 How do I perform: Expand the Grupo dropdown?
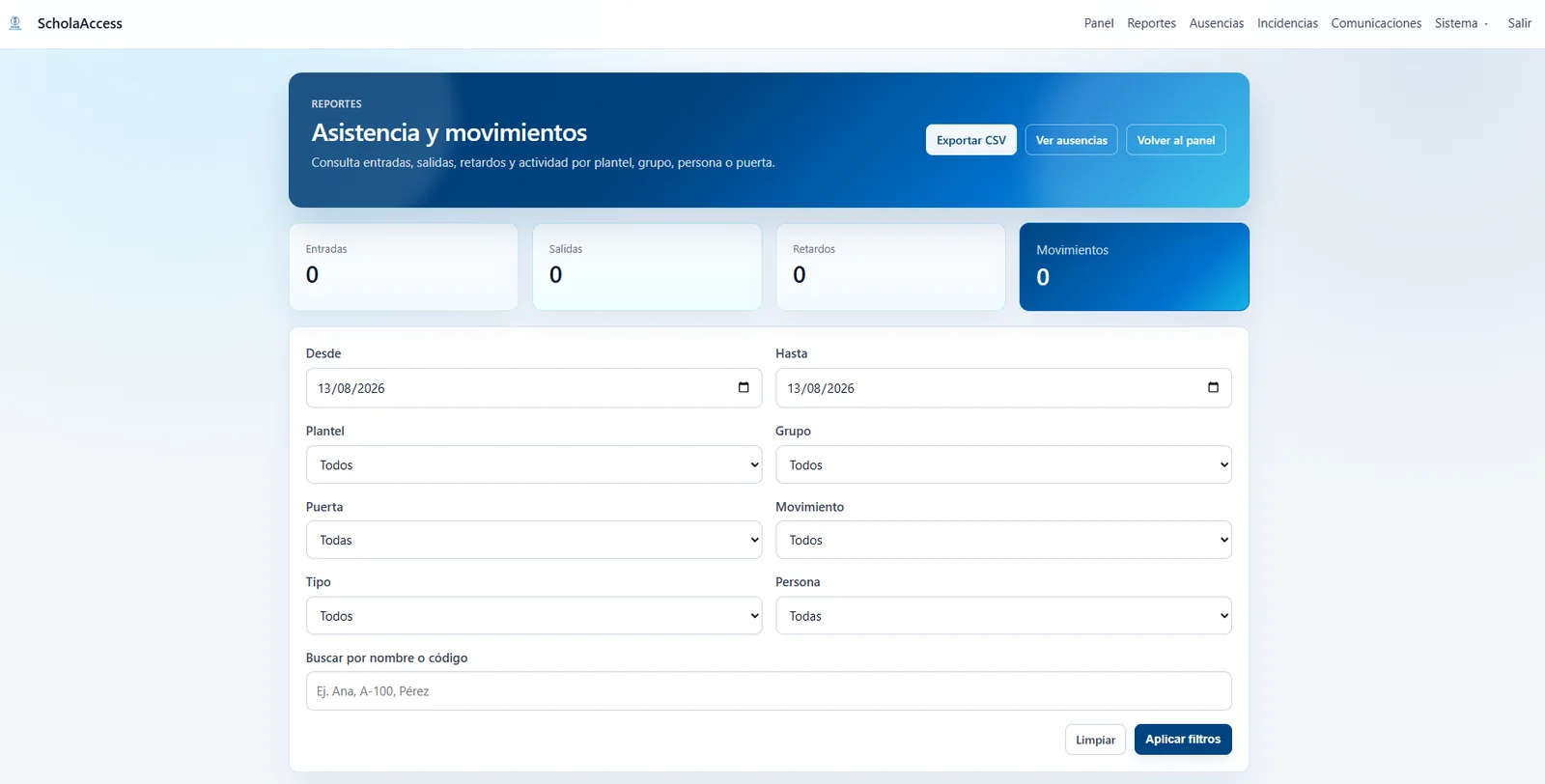click(x=1003, y=464)
